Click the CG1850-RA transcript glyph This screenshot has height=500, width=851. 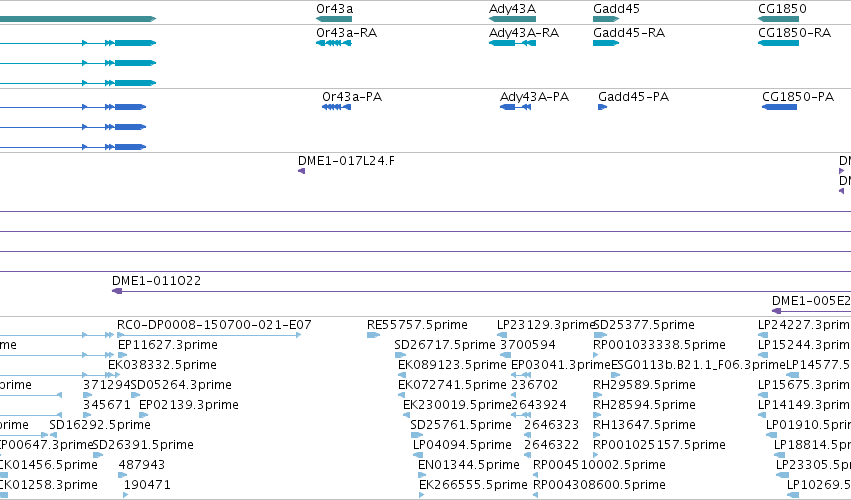pyautogui.click(x=778, y=43)
